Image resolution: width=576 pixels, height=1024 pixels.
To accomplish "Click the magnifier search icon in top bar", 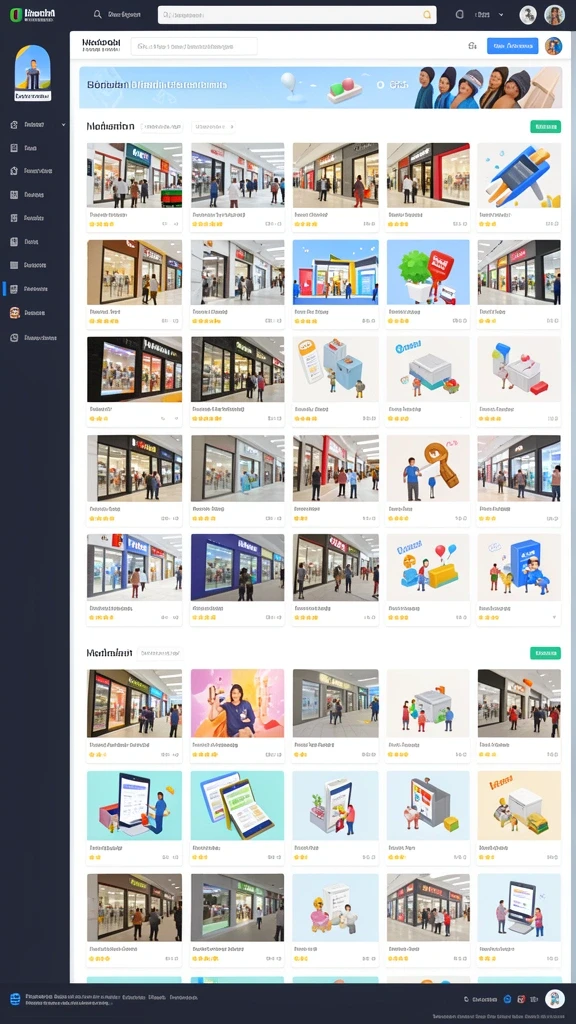I will click(x=97, y=14).
